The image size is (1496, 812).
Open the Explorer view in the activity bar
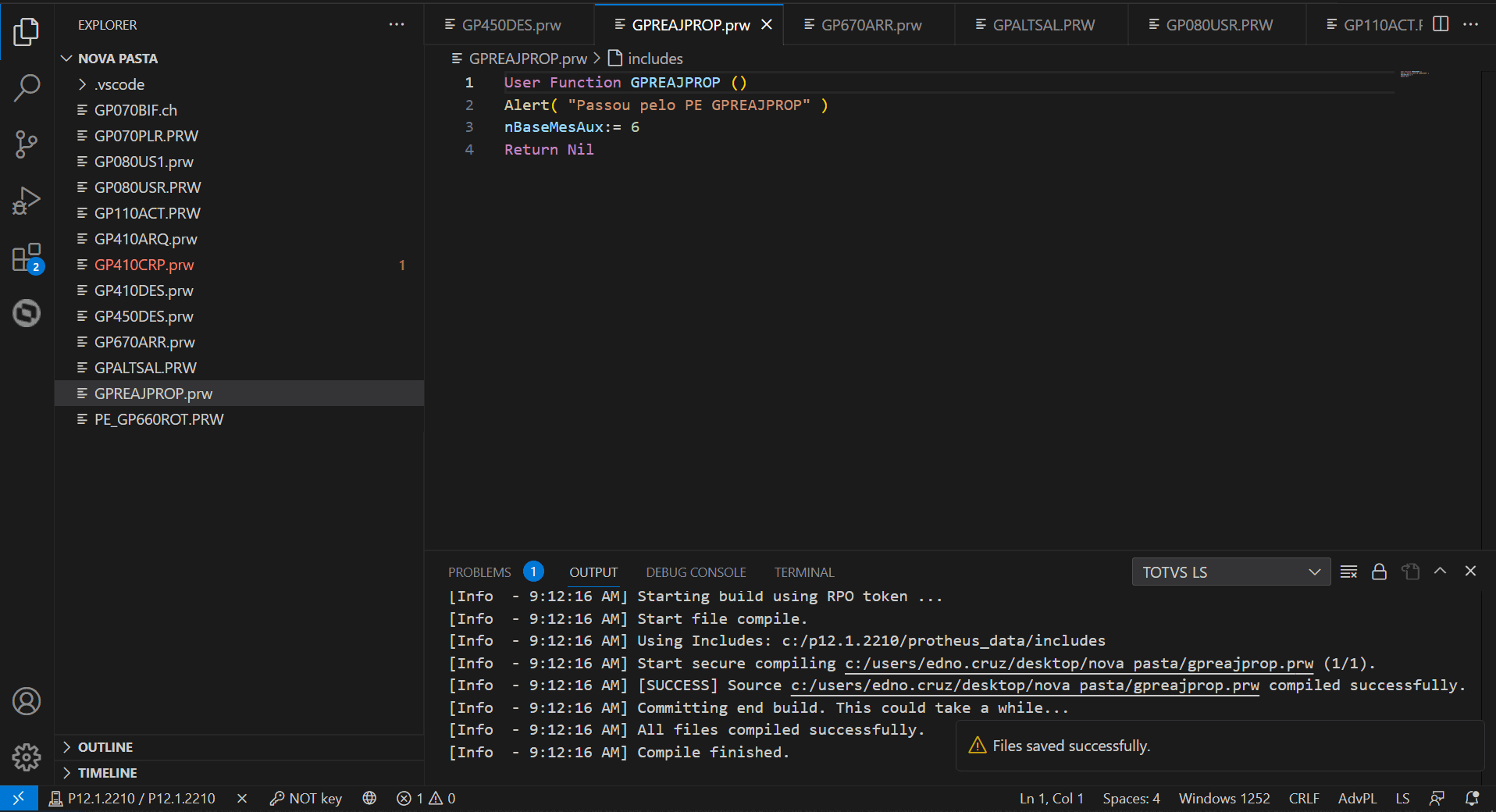click(27, 31)
